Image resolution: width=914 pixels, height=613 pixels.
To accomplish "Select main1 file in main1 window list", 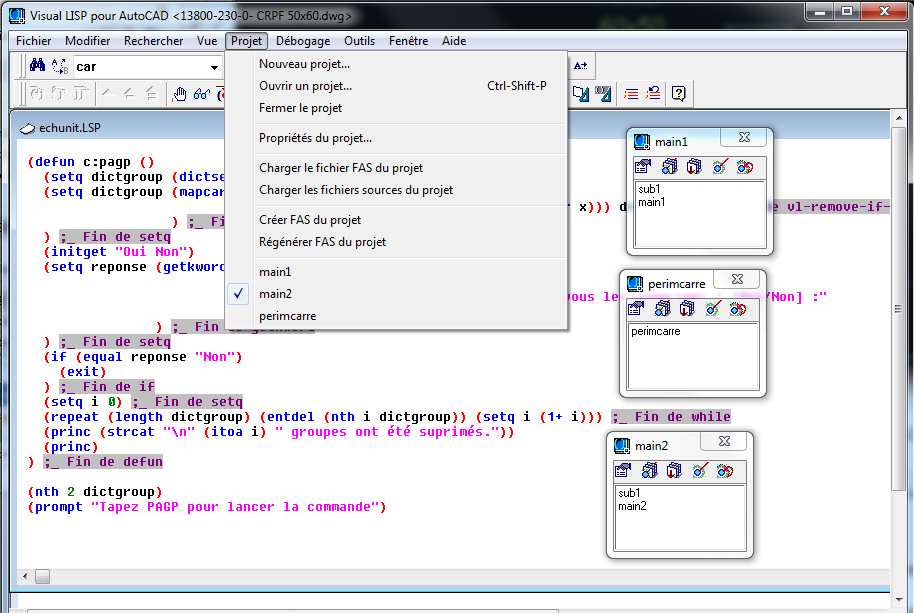I will 652,202.
